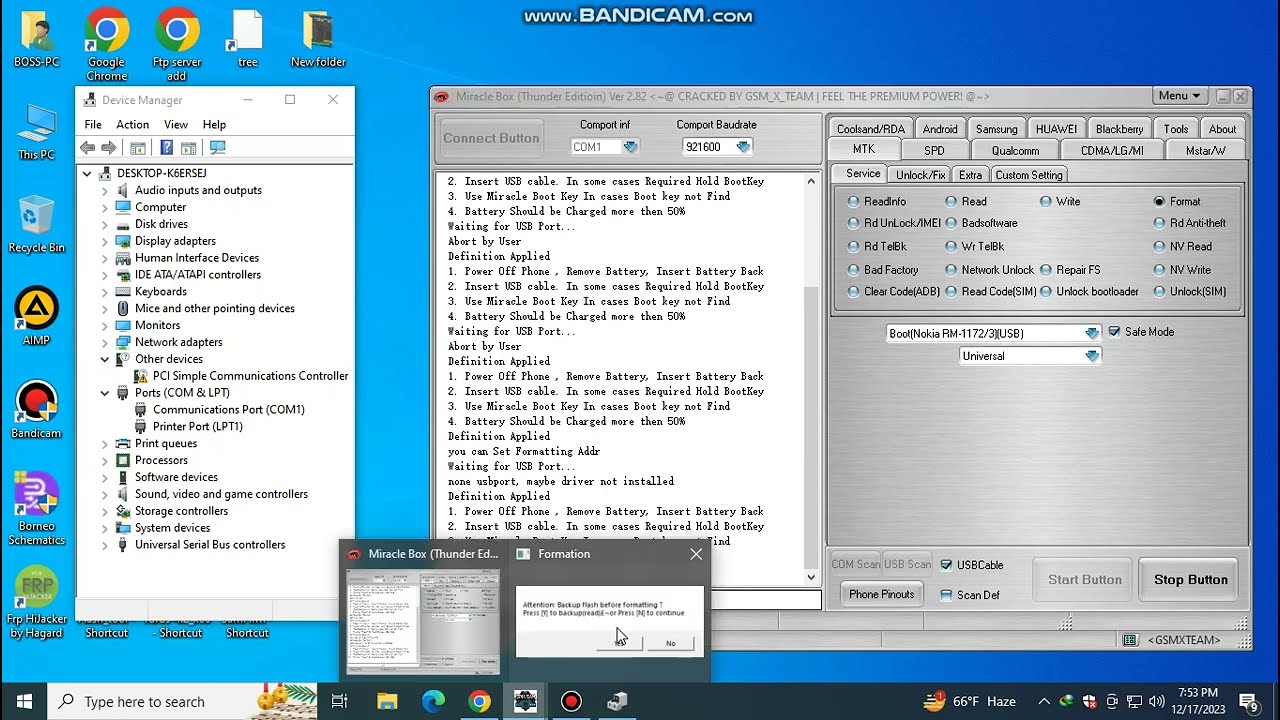Open the Borneo Schematics shortcut
Viewport: 1280px width, 720px height.
pyautogui.click(x=37, y=510)
